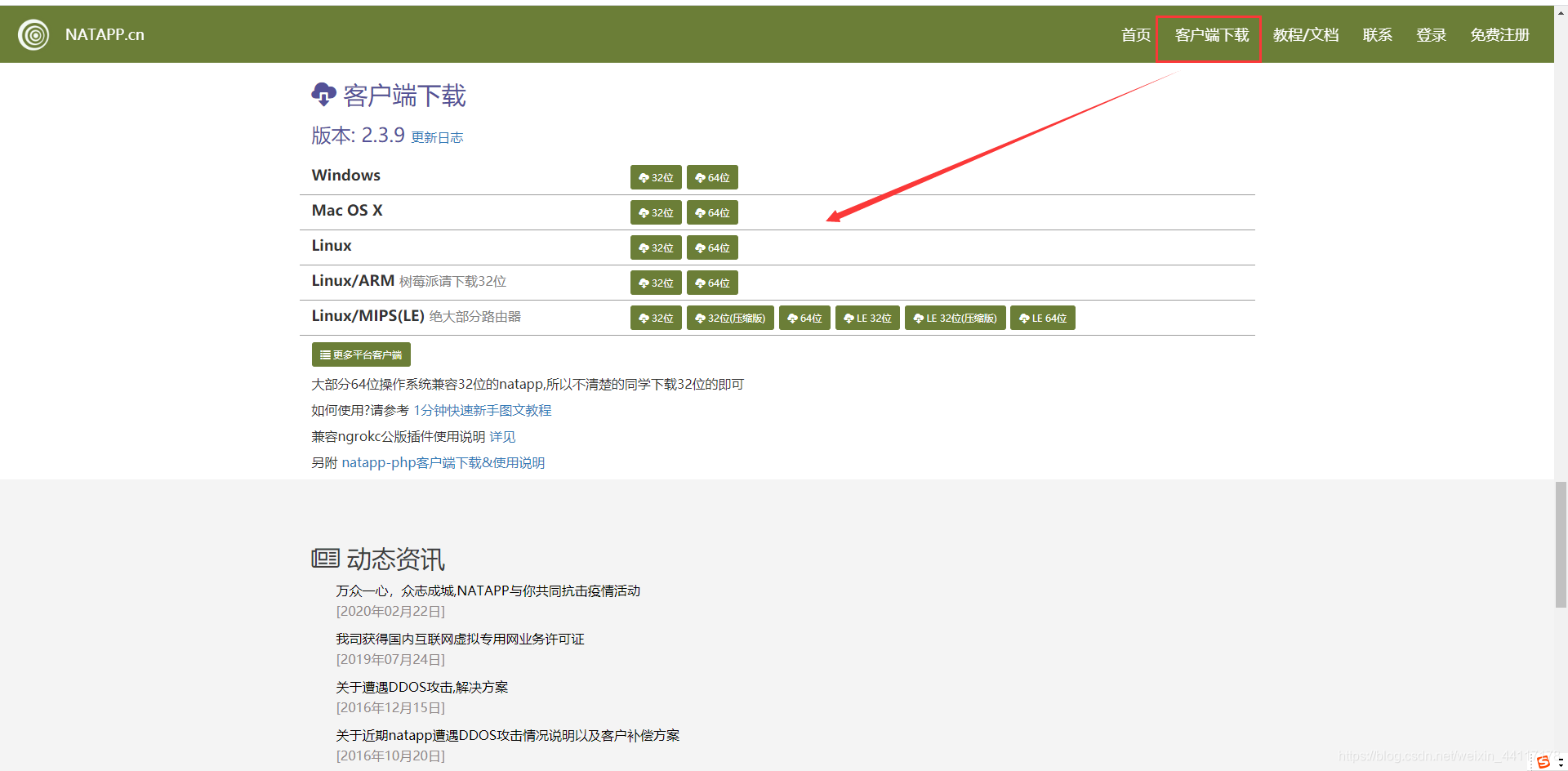
Task: Download Linux/MIPS LE 64位 client
Action: point(1043,318)
